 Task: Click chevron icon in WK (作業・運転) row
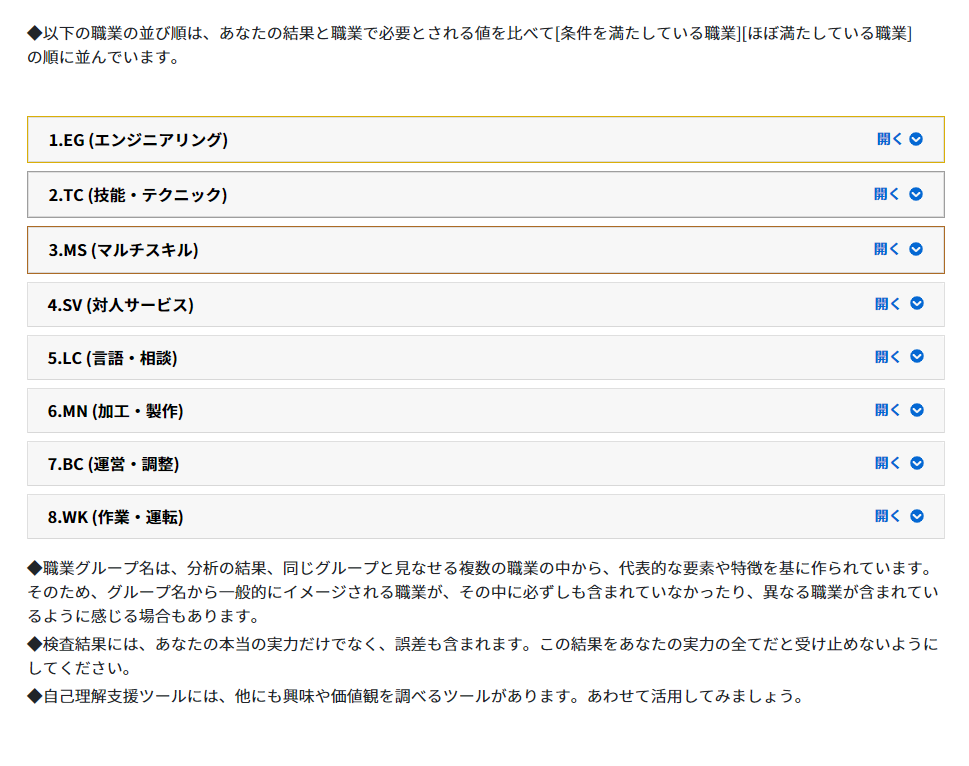pos(917,516)
